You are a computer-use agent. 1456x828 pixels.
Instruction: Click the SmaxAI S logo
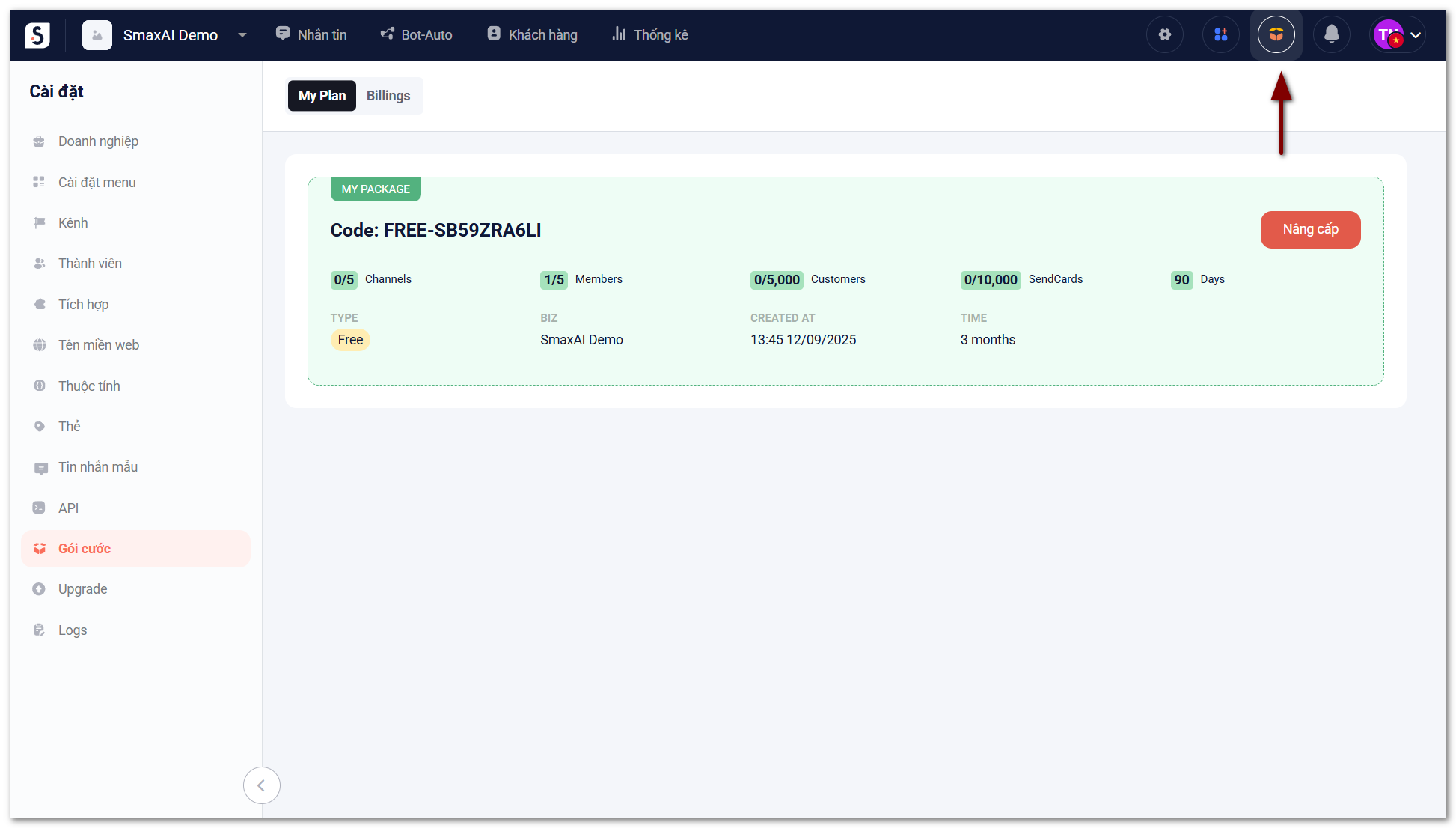[37, 34]
